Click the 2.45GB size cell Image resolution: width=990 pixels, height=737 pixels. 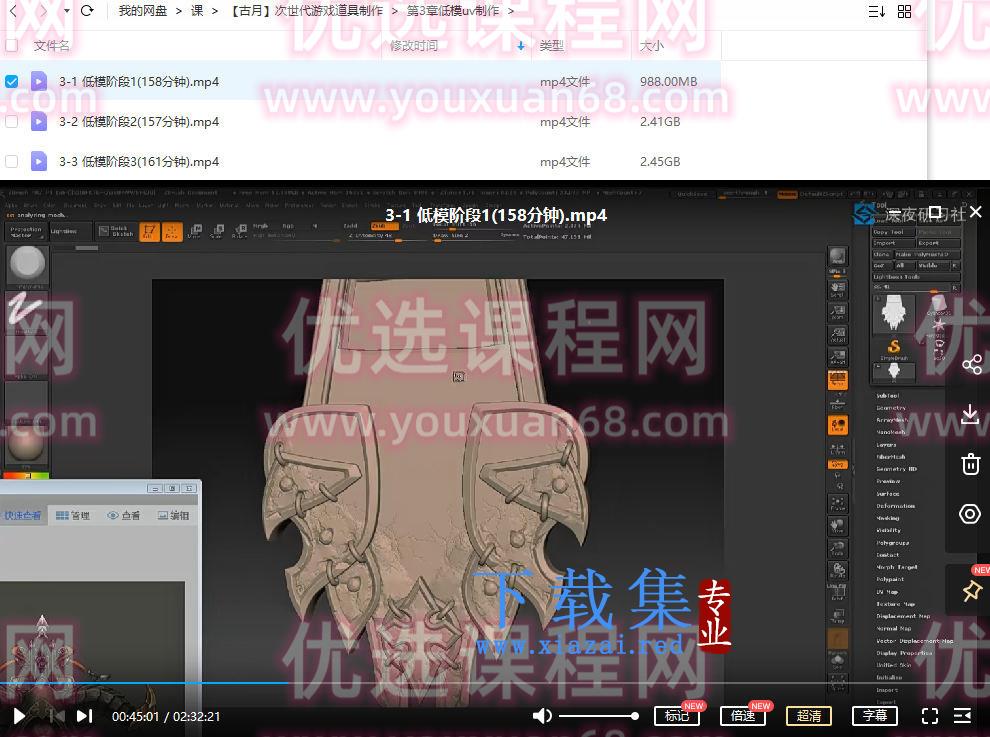point(660,161)
